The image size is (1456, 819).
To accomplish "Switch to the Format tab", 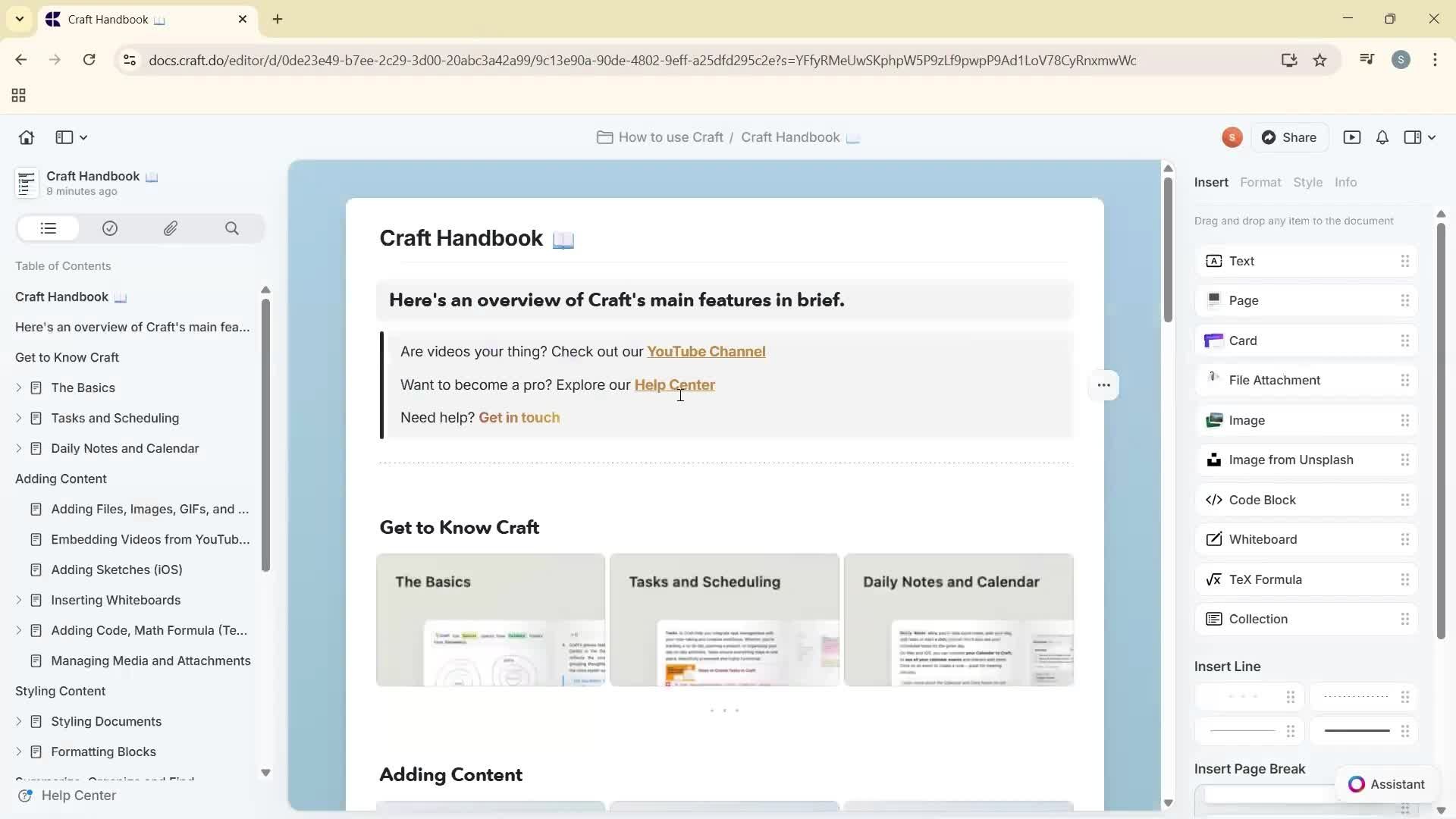I will click(x=1260, y=182).
